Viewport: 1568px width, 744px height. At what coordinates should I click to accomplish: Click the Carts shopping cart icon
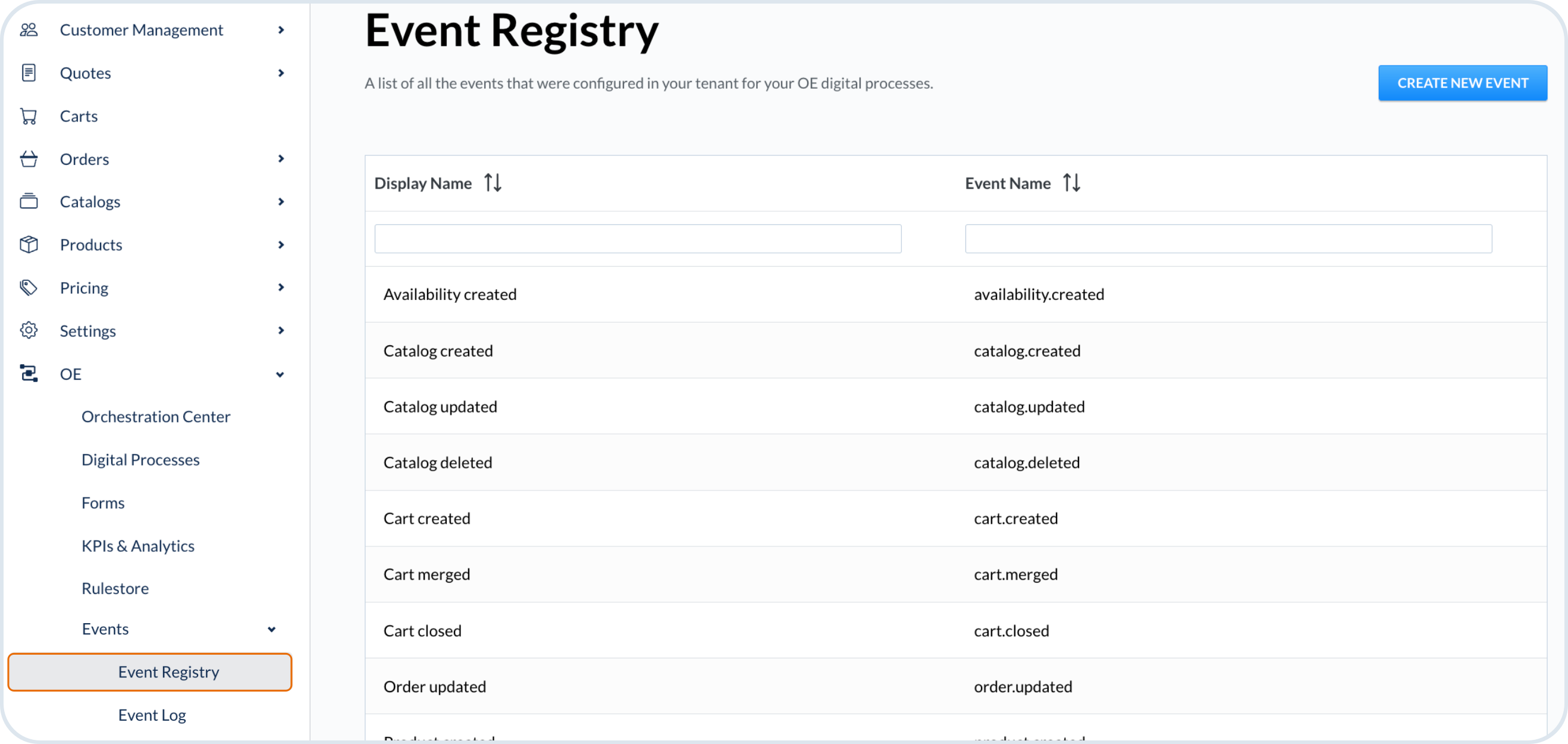pos(29,116)
